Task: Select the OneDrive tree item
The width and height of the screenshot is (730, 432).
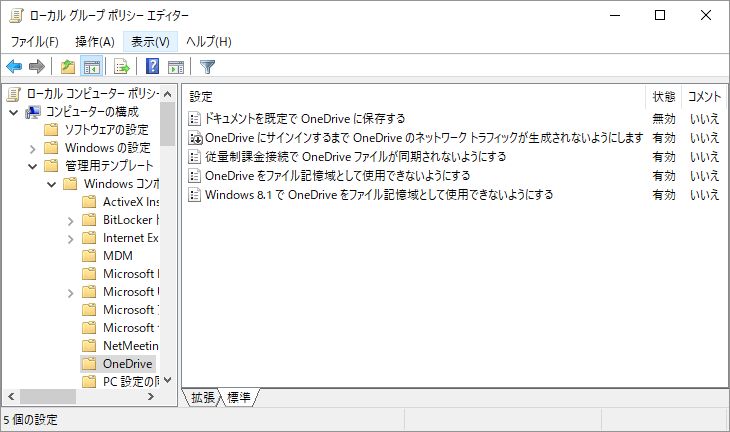Action: click(x=128, y=364)
